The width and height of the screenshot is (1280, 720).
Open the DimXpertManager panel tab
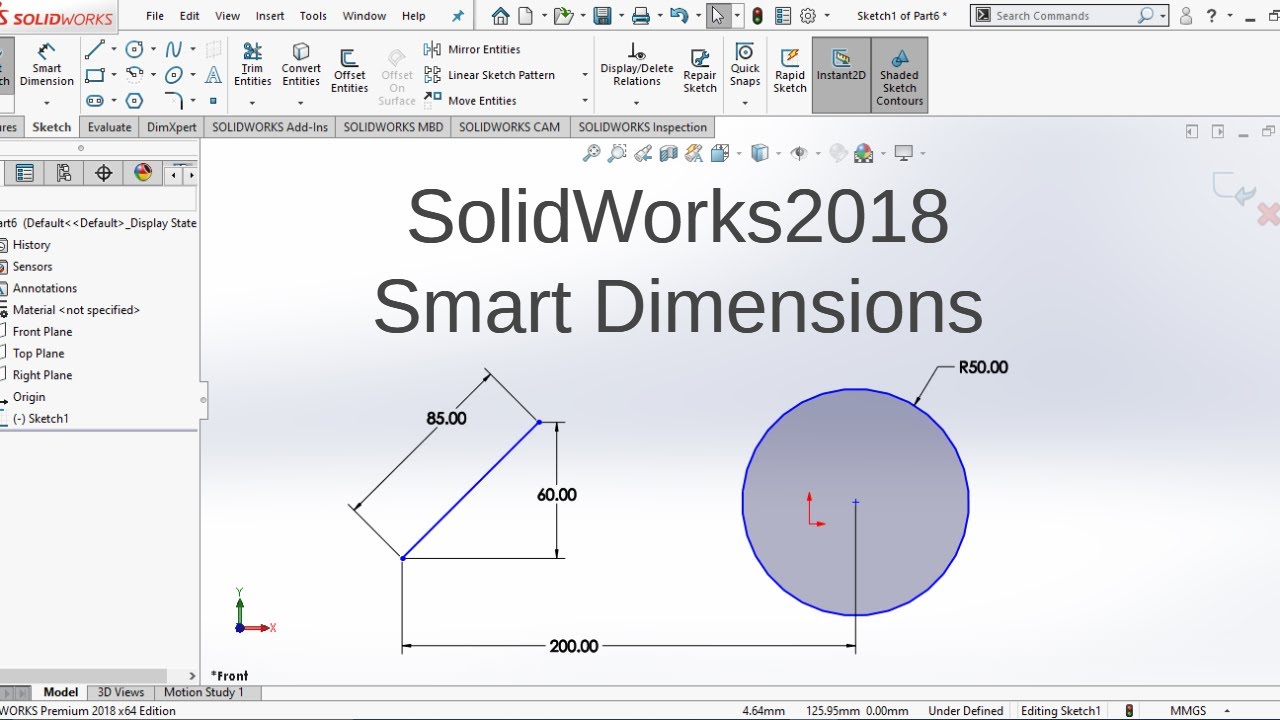pyautogui.click(x=103, y=173)
